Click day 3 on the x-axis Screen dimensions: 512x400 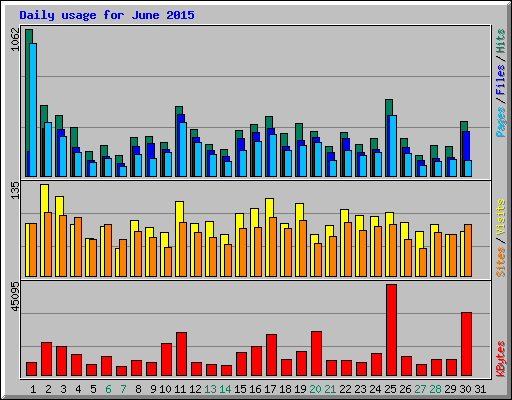pos(63,389)
